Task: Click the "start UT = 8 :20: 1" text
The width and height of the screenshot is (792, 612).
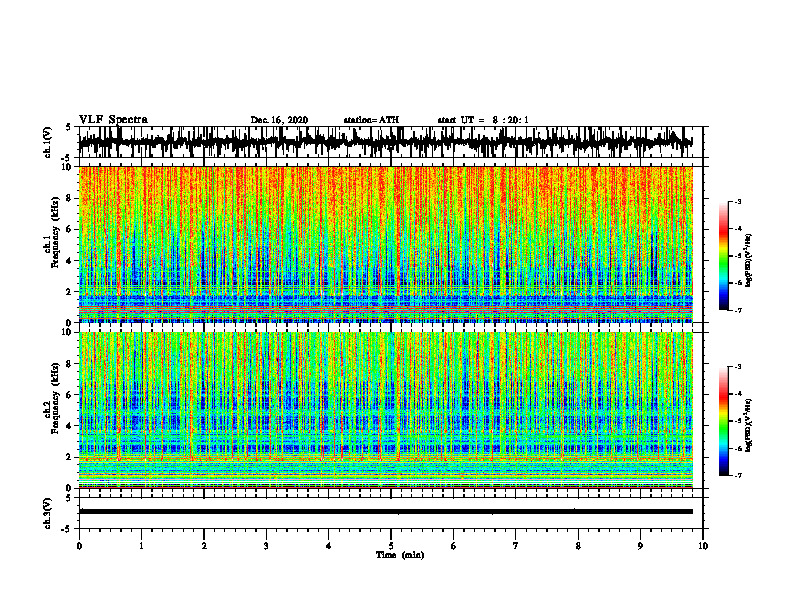Action: (x=483, y=120)
